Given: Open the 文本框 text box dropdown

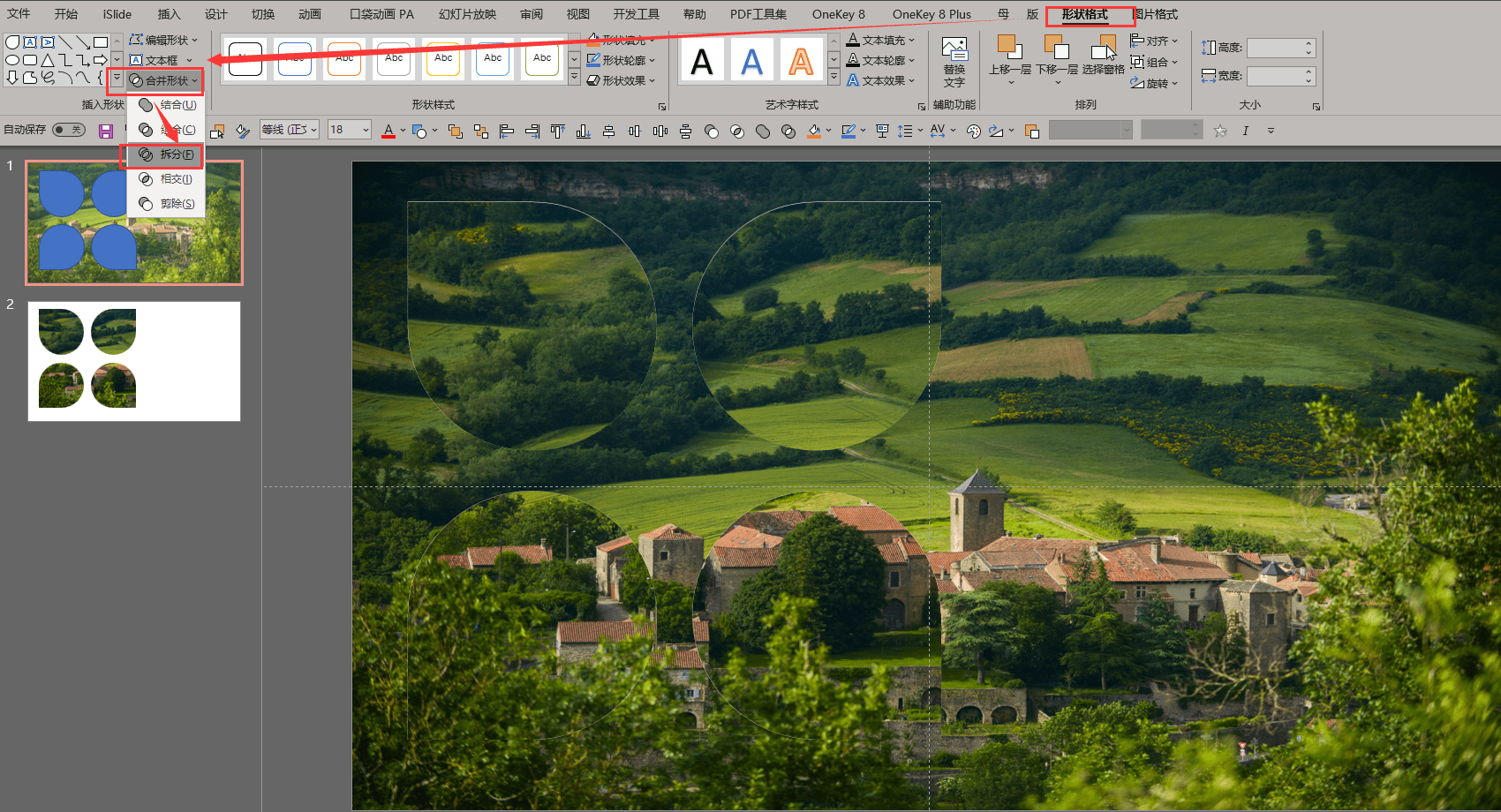Looking at the screenshot, I should coord(162,60).
